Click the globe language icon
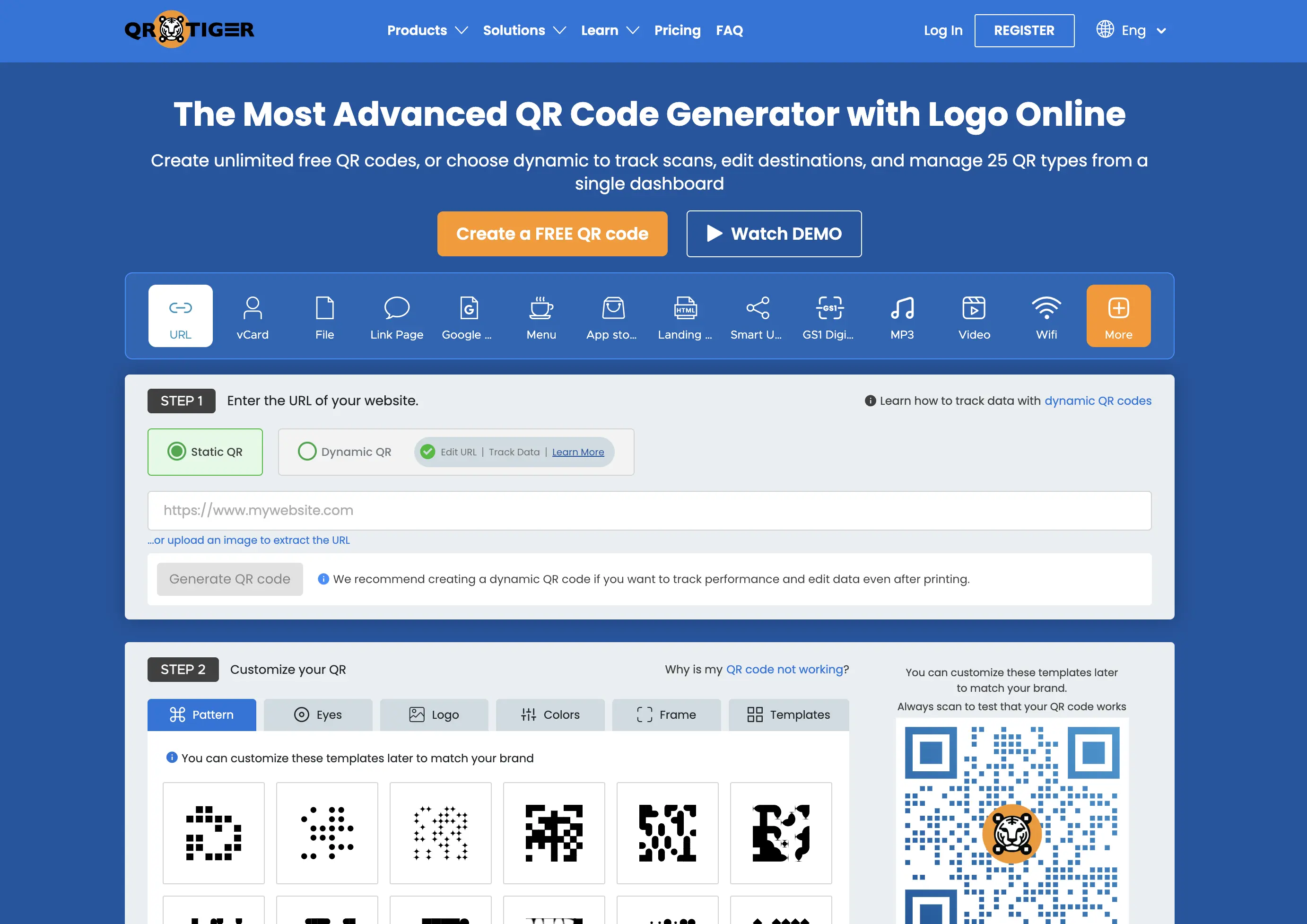The width and height of the screenshot is (1307, 924). coord(1105,29)
